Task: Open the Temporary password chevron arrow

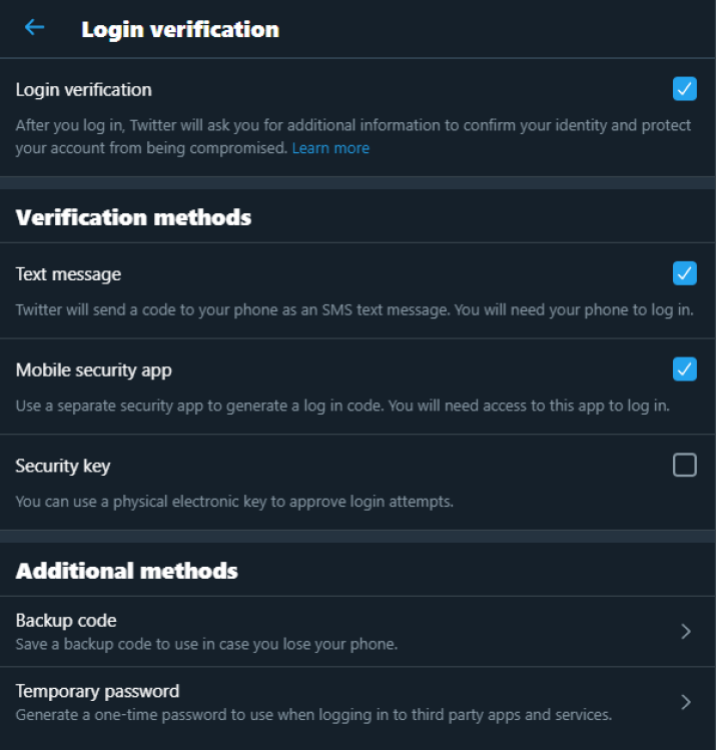Action: [x=686, y=702]
